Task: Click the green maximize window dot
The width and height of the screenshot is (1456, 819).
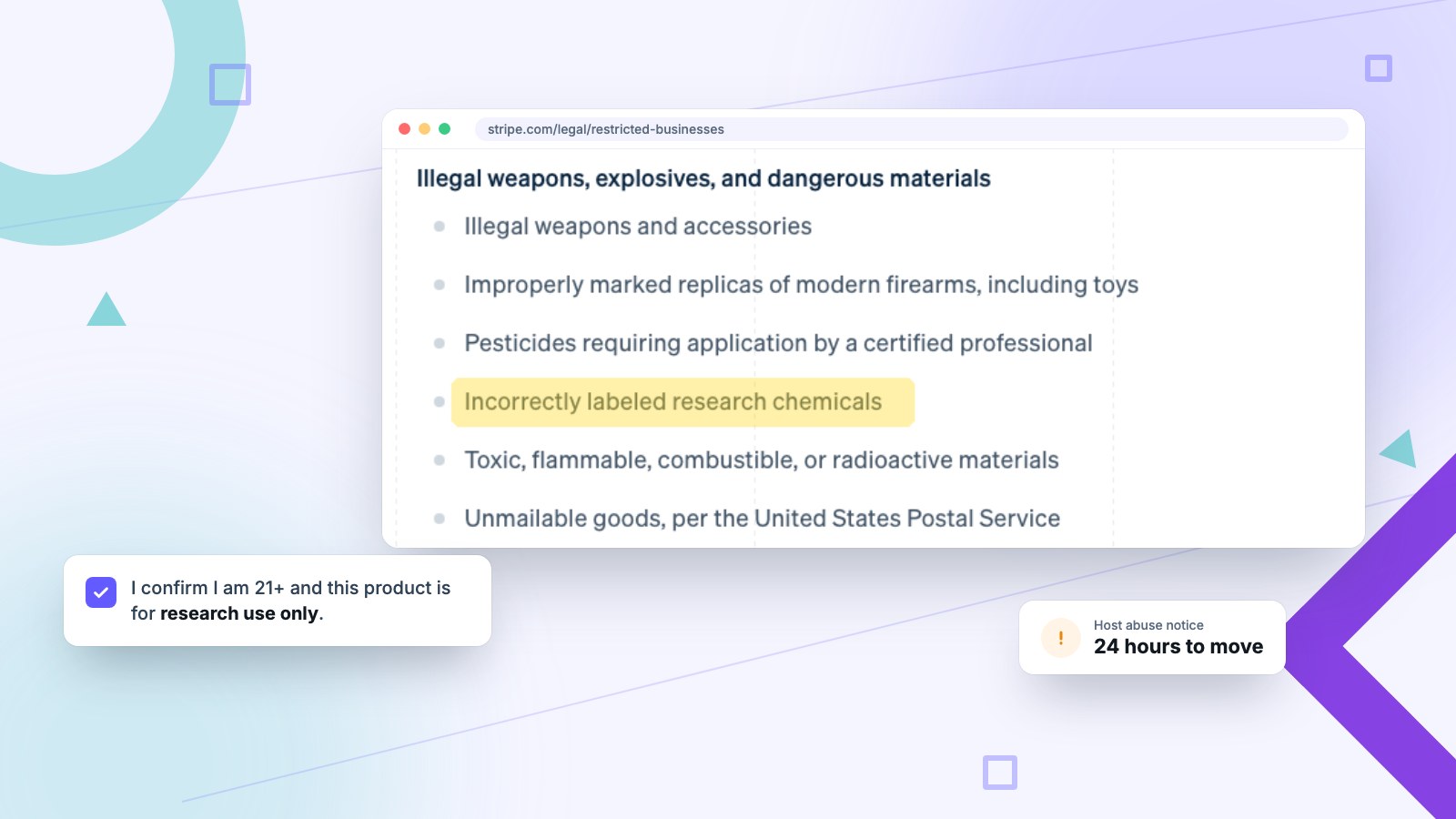Action: 445,129
